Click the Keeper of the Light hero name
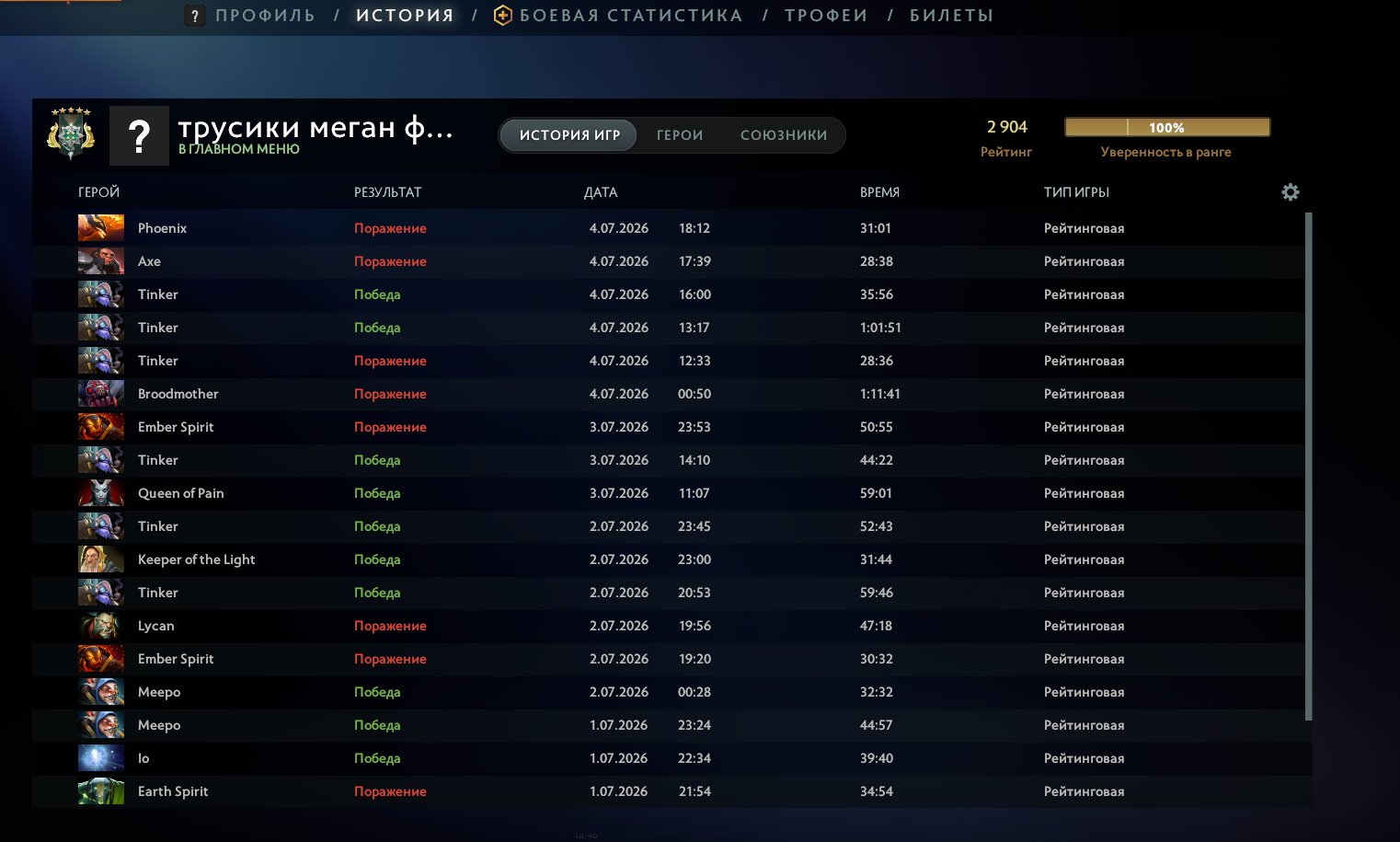 tap(196, 559)
